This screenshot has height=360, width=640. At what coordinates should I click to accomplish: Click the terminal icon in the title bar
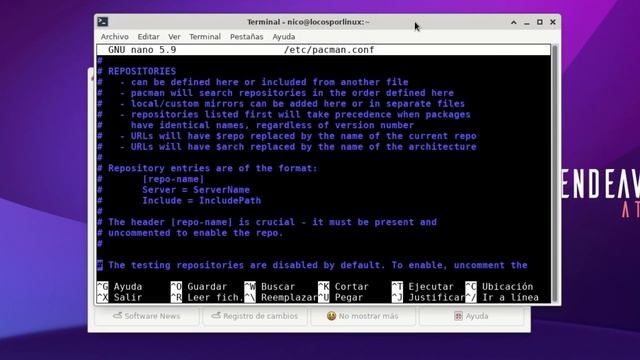103,22
